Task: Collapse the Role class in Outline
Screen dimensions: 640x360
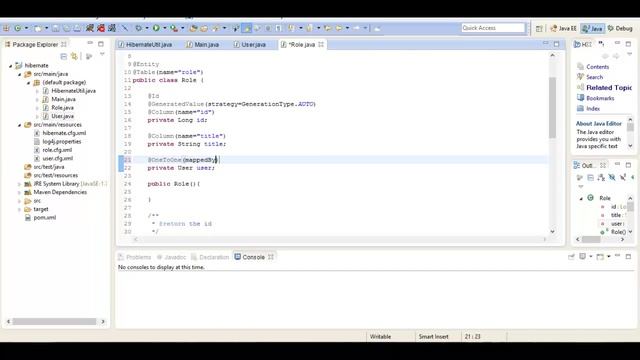Action: coord(581,198)
